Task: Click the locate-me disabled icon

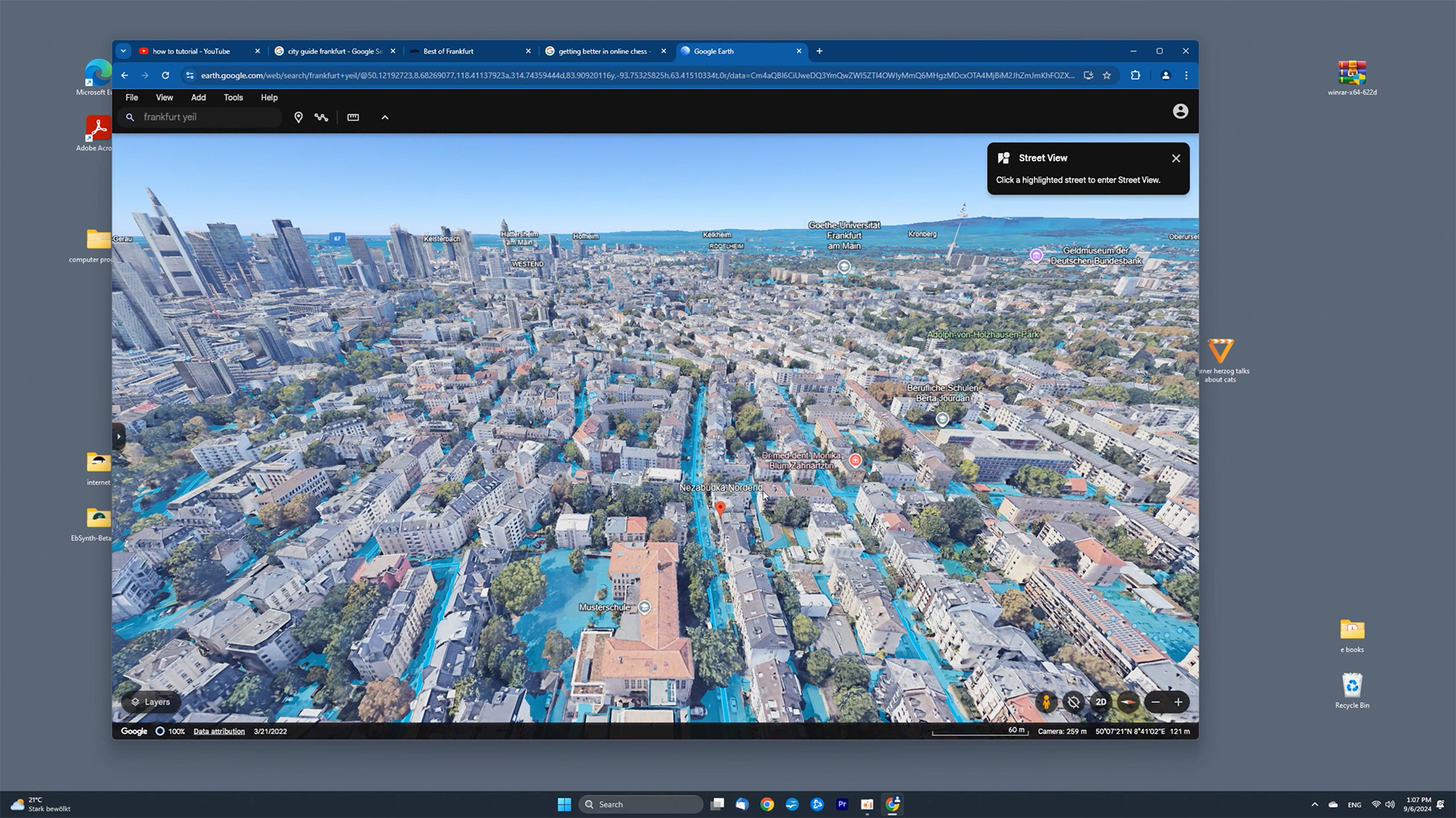Action: coord(1073,702)
